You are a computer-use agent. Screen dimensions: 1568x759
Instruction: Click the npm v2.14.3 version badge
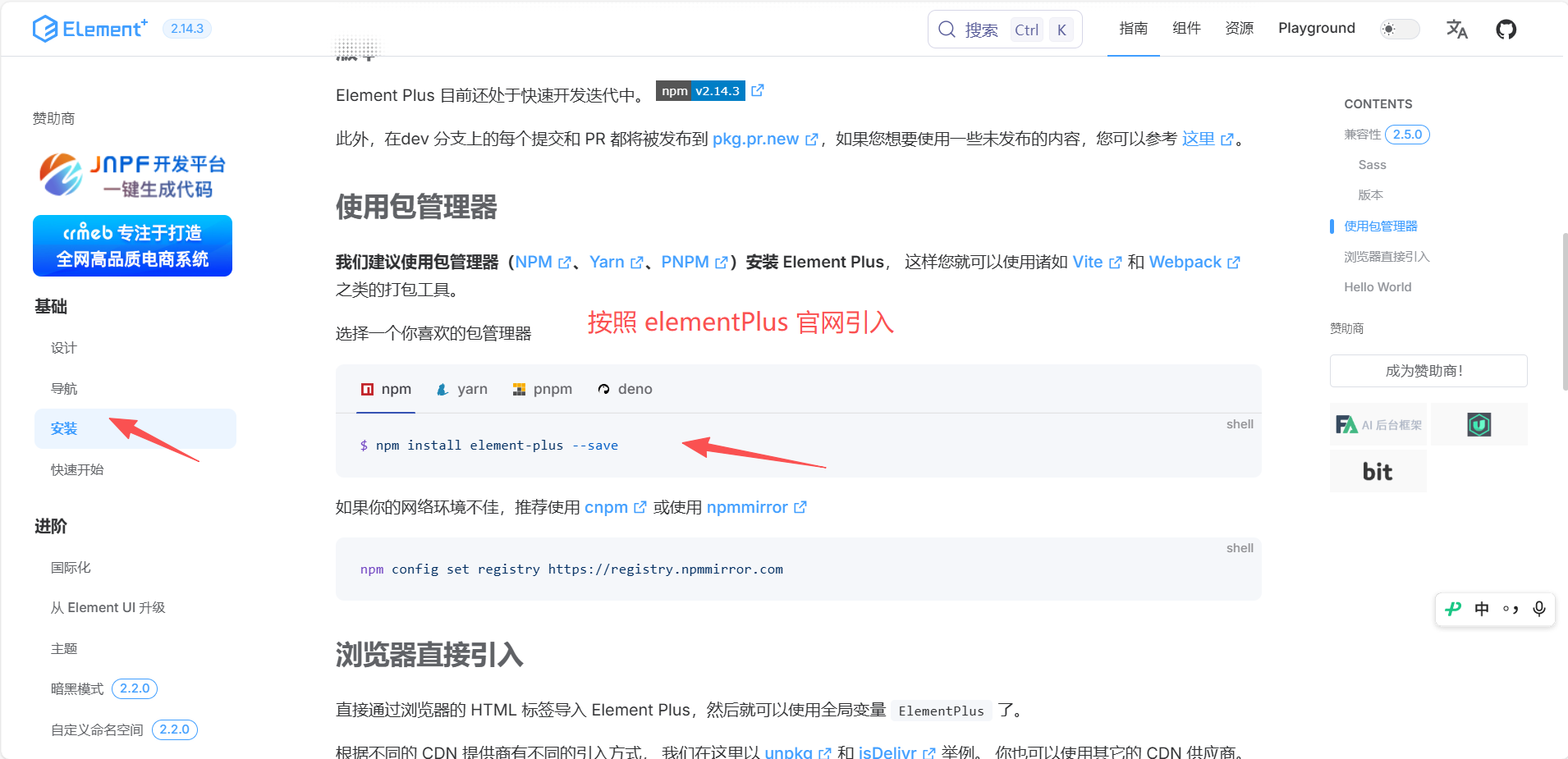(x=700, y=91)
